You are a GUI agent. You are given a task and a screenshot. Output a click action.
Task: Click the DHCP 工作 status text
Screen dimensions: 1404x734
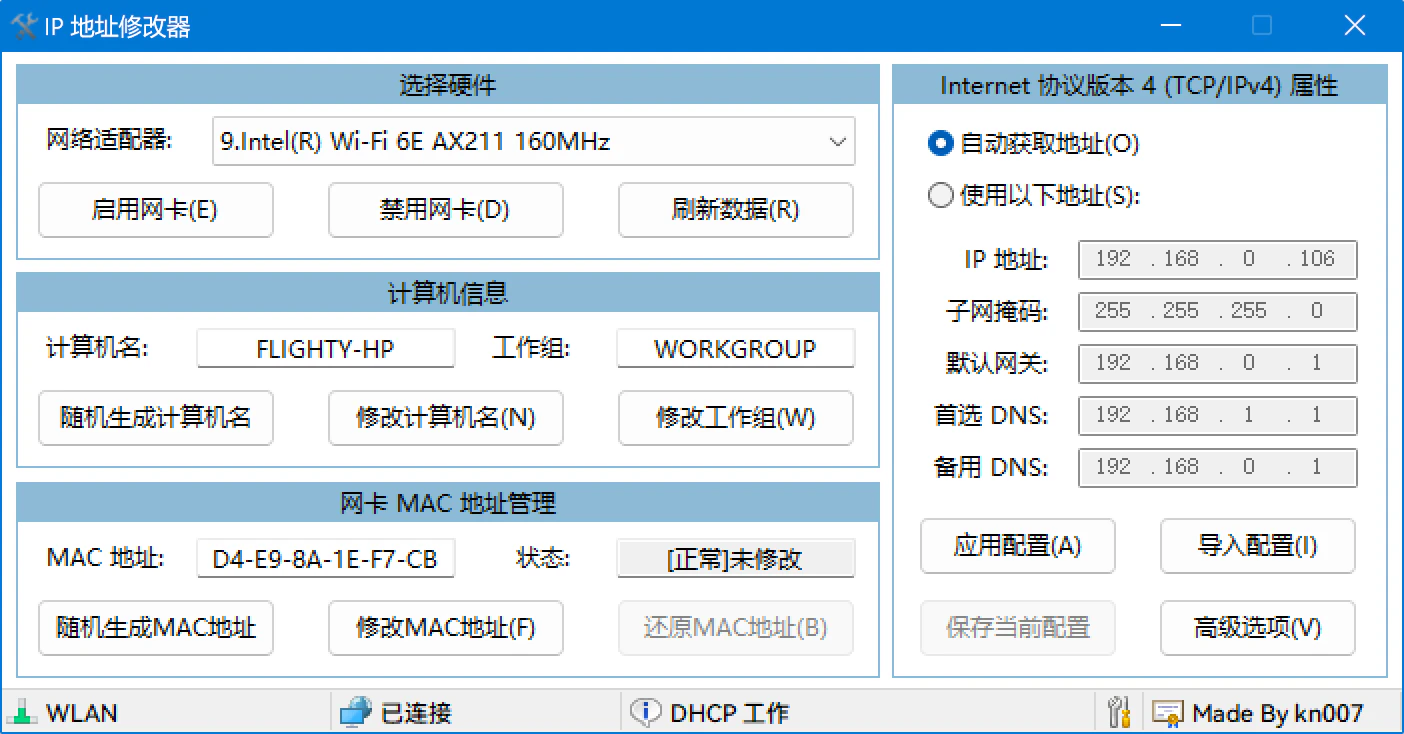730,714
